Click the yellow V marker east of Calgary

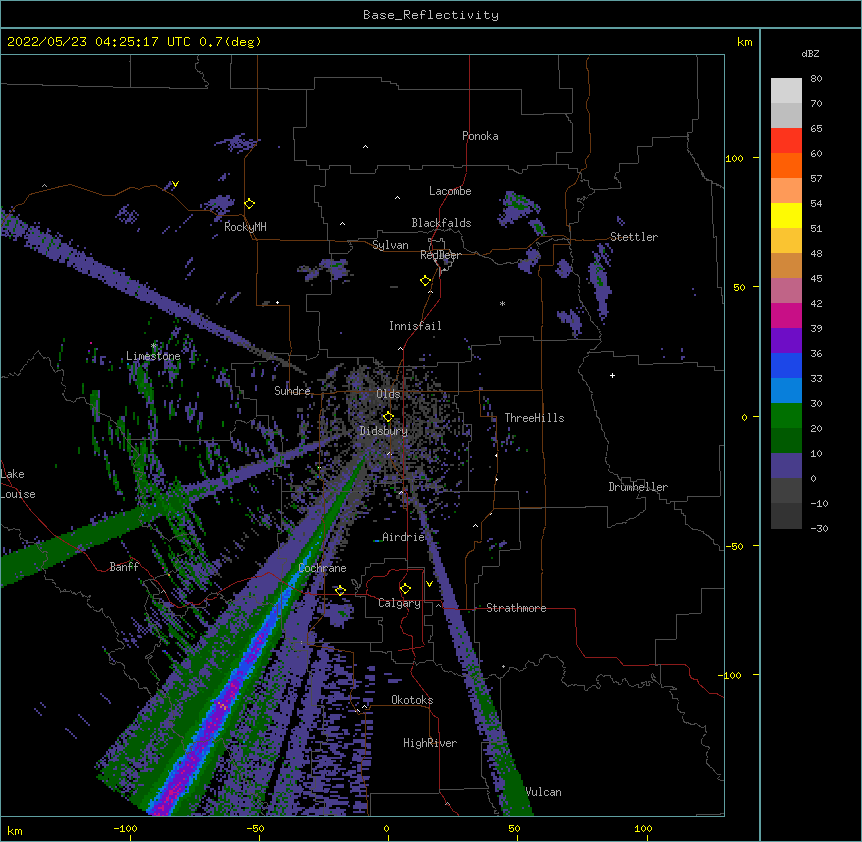429,584
